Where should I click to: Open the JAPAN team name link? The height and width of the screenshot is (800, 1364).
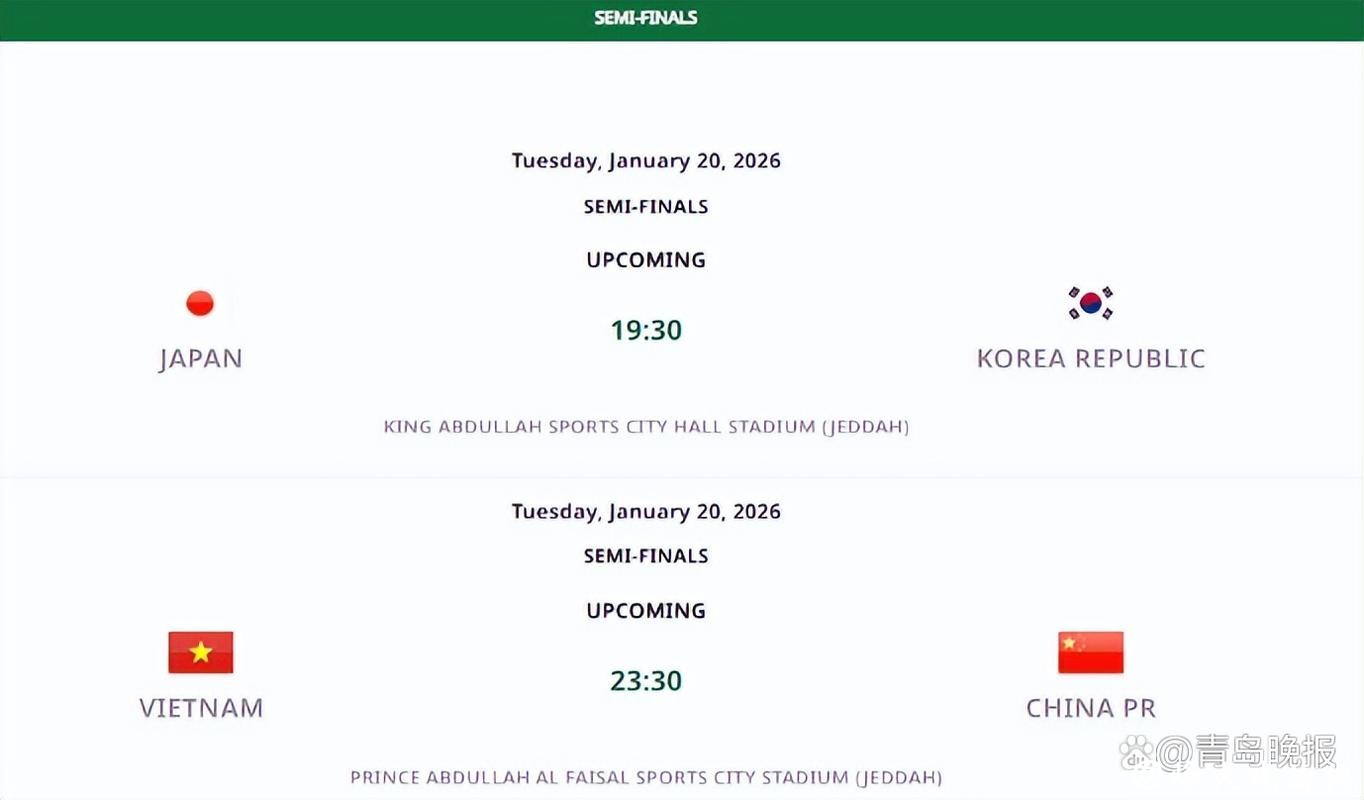tap(200, 358)
